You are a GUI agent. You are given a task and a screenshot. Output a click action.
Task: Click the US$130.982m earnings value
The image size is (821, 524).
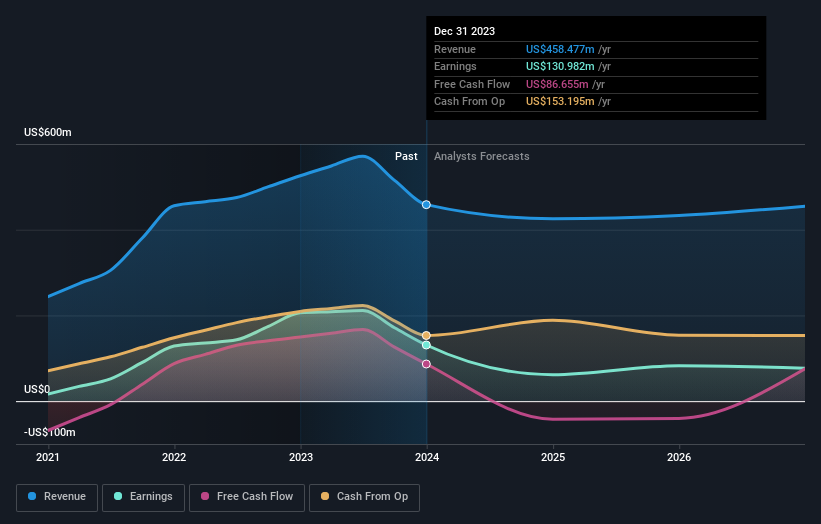tap(560, 66)
